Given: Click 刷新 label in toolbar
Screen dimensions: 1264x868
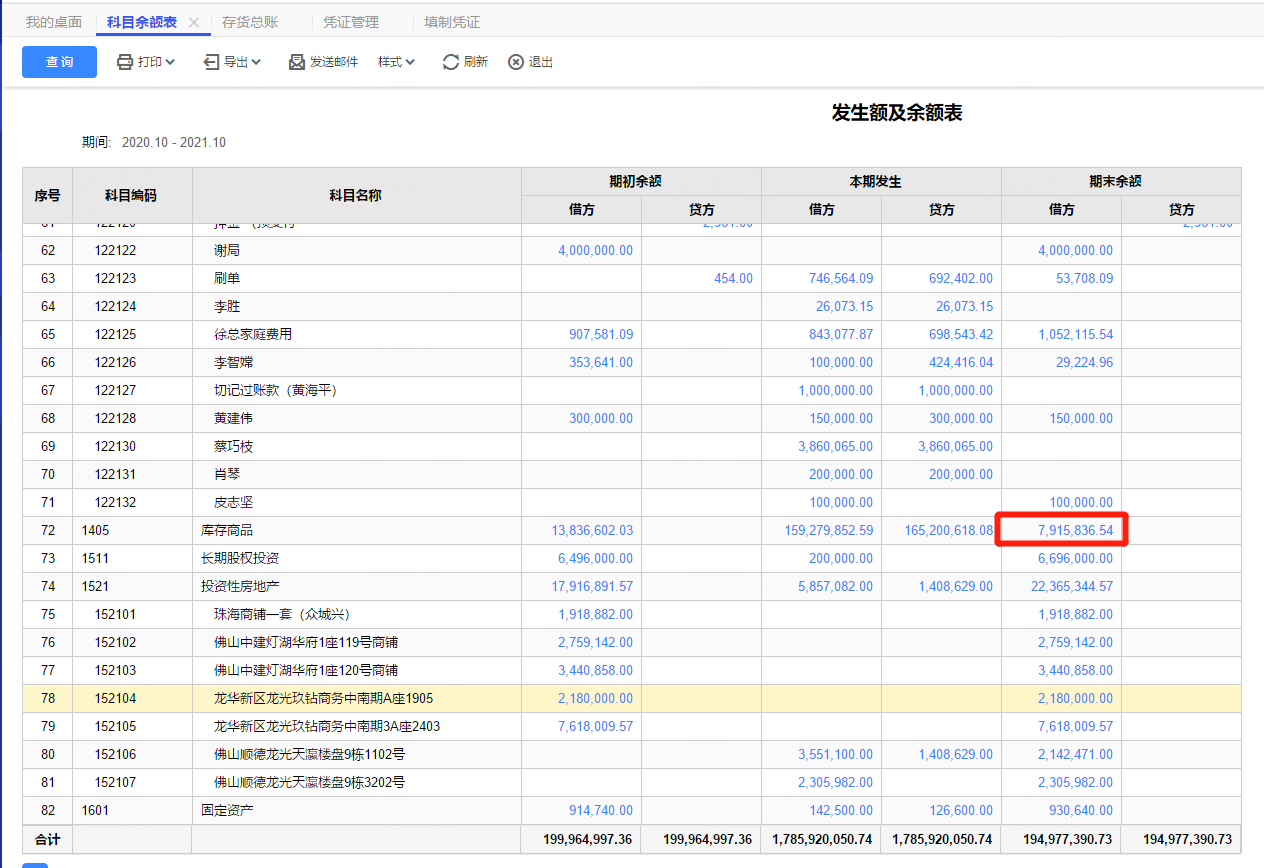Looking at the screenshot, I should 476,62.
